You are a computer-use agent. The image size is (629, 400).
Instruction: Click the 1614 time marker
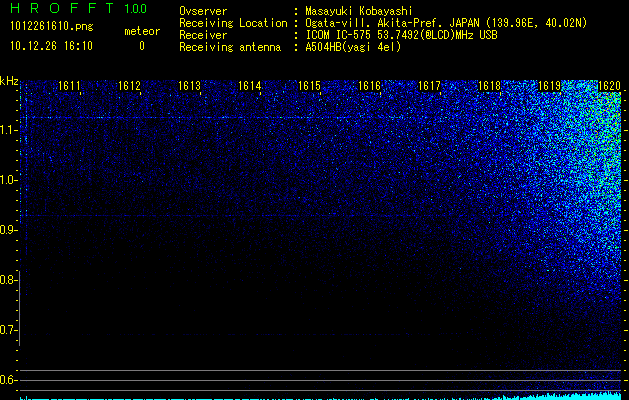[x=250, y=86]
